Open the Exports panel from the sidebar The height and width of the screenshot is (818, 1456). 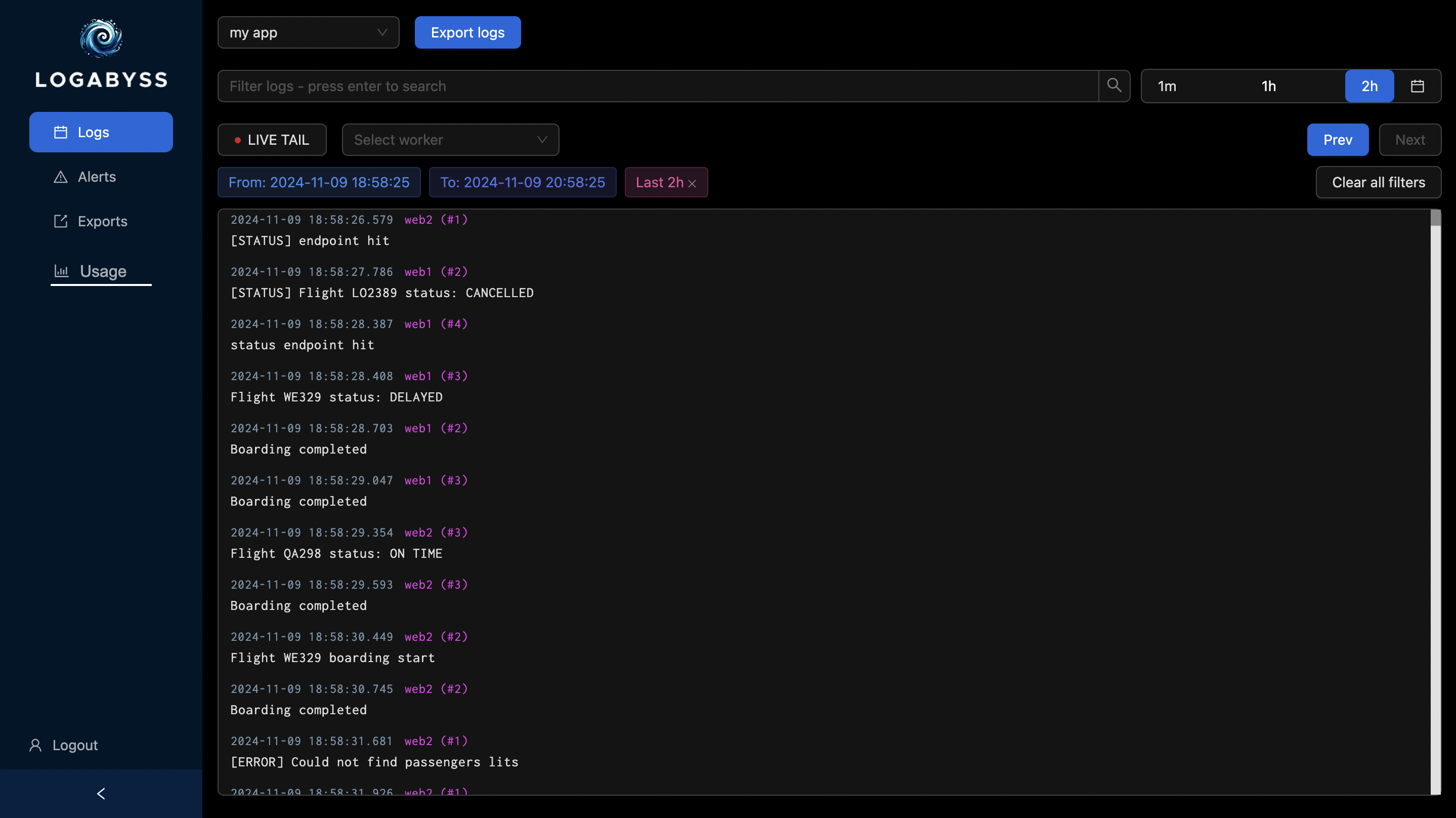click(102, 221)
